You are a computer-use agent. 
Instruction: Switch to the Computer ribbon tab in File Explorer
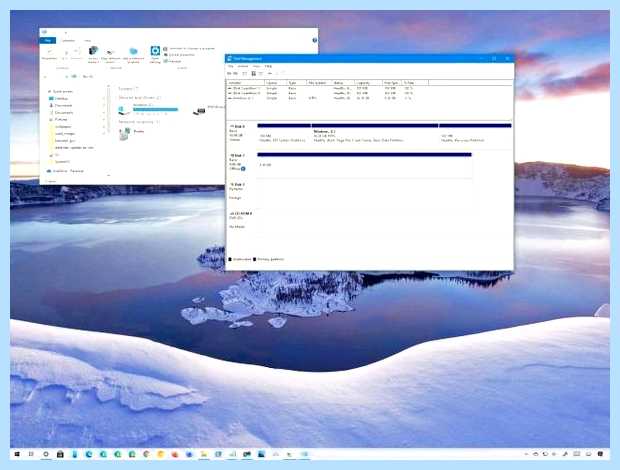(68, 40)
